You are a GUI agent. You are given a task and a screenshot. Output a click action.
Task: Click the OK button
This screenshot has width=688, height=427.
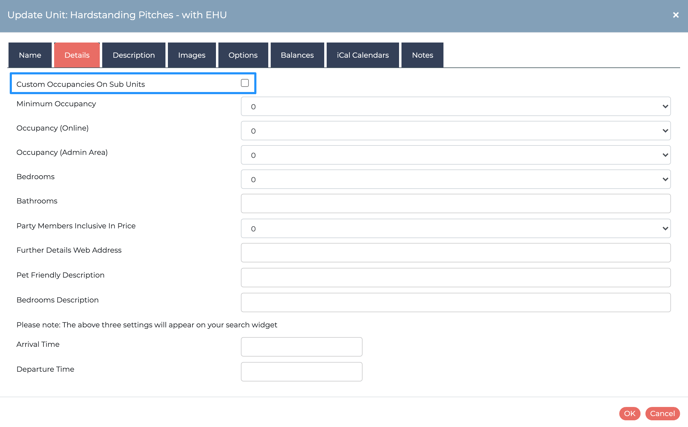630,413
